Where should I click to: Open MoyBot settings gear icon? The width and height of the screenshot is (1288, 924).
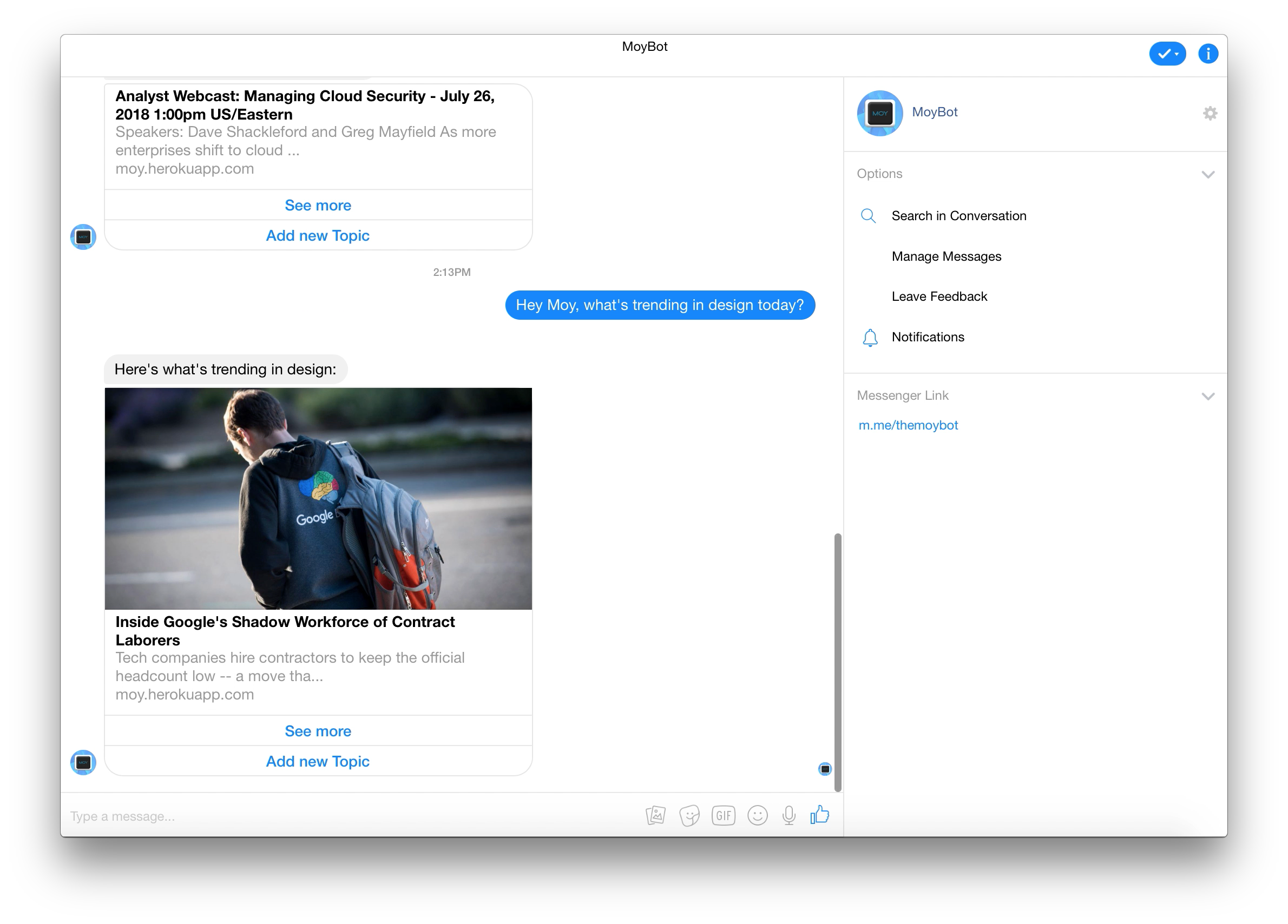(1210, 113)
